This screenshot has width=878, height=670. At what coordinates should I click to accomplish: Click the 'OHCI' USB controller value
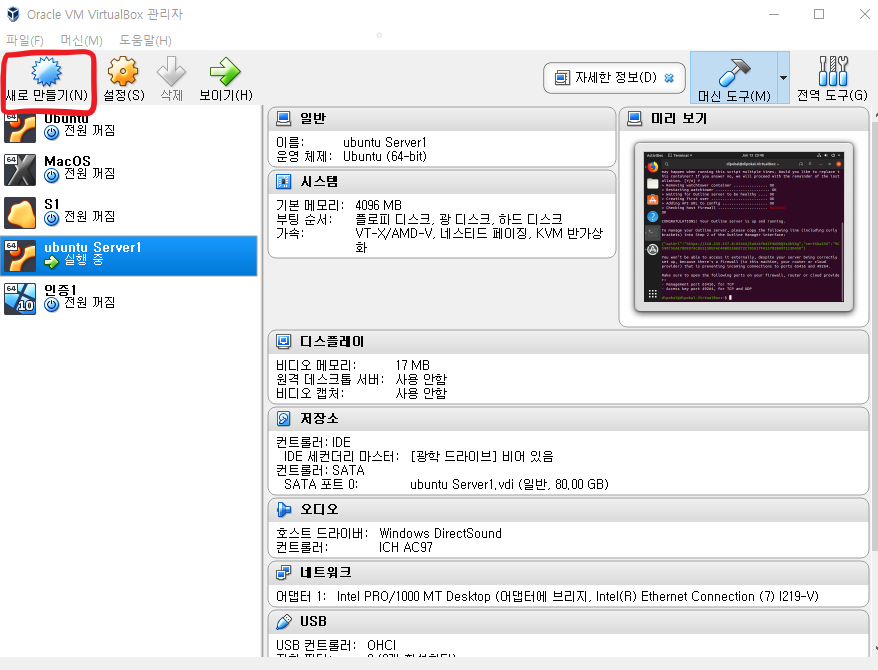point(381,645)
